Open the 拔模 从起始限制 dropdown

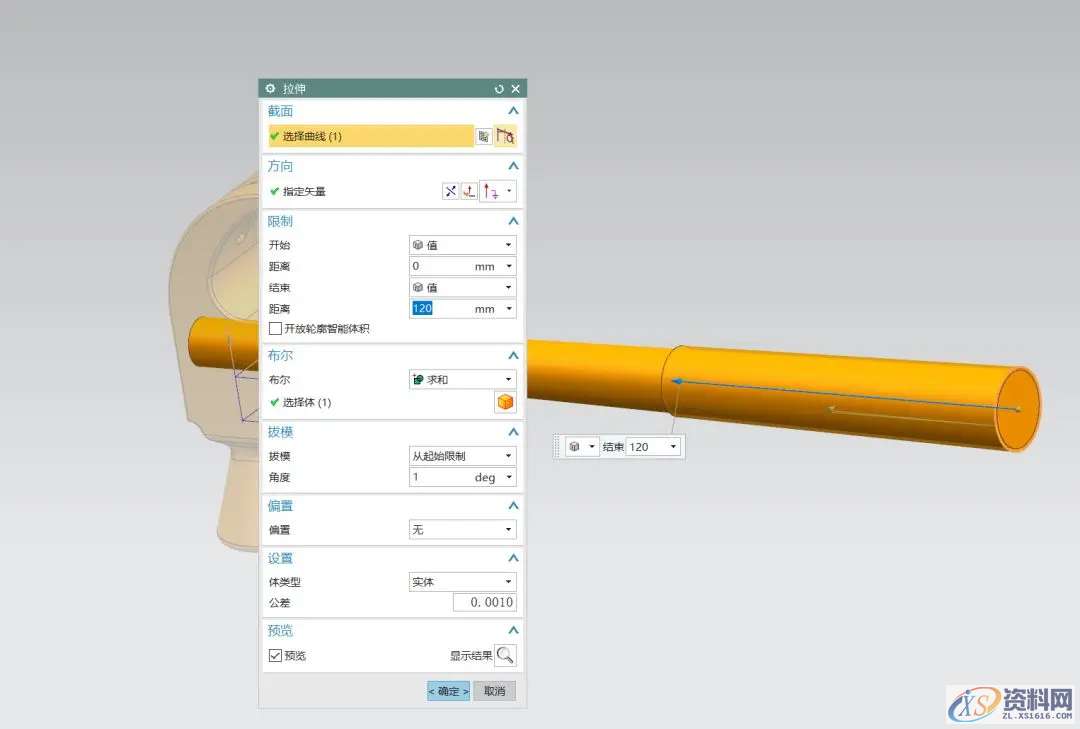pos(463,456)
